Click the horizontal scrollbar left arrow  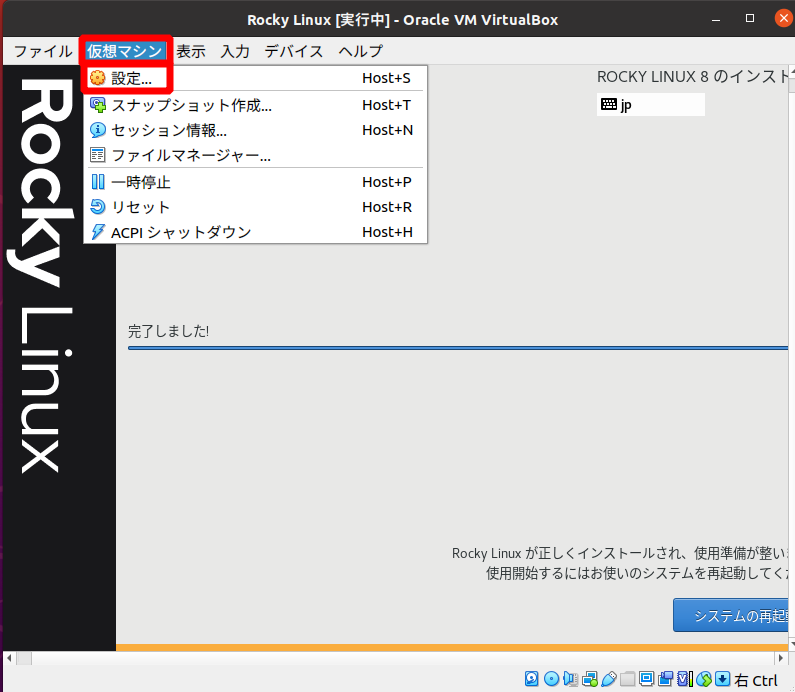(9, 658)
